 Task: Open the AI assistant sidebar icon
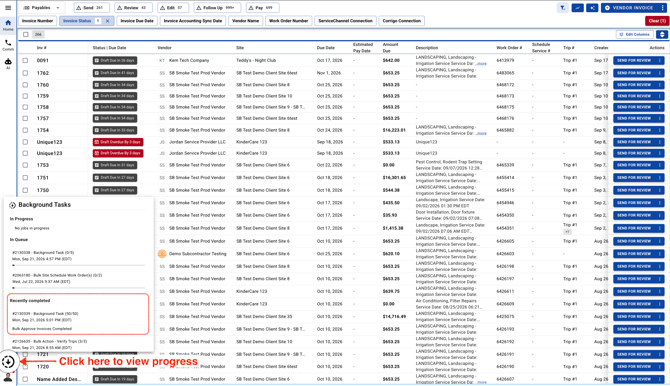[8, 63]
